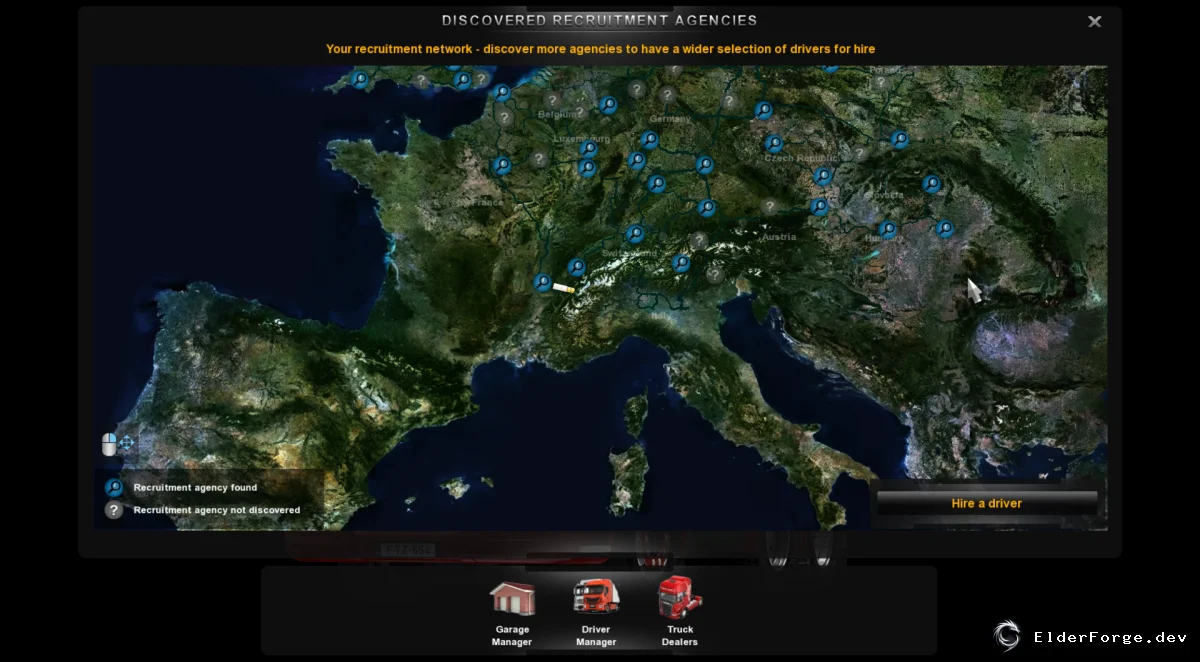Select the undiscovered agency left of the Belgium label
The width and height of the screenshot is (1200, 662).
(504, 117)
